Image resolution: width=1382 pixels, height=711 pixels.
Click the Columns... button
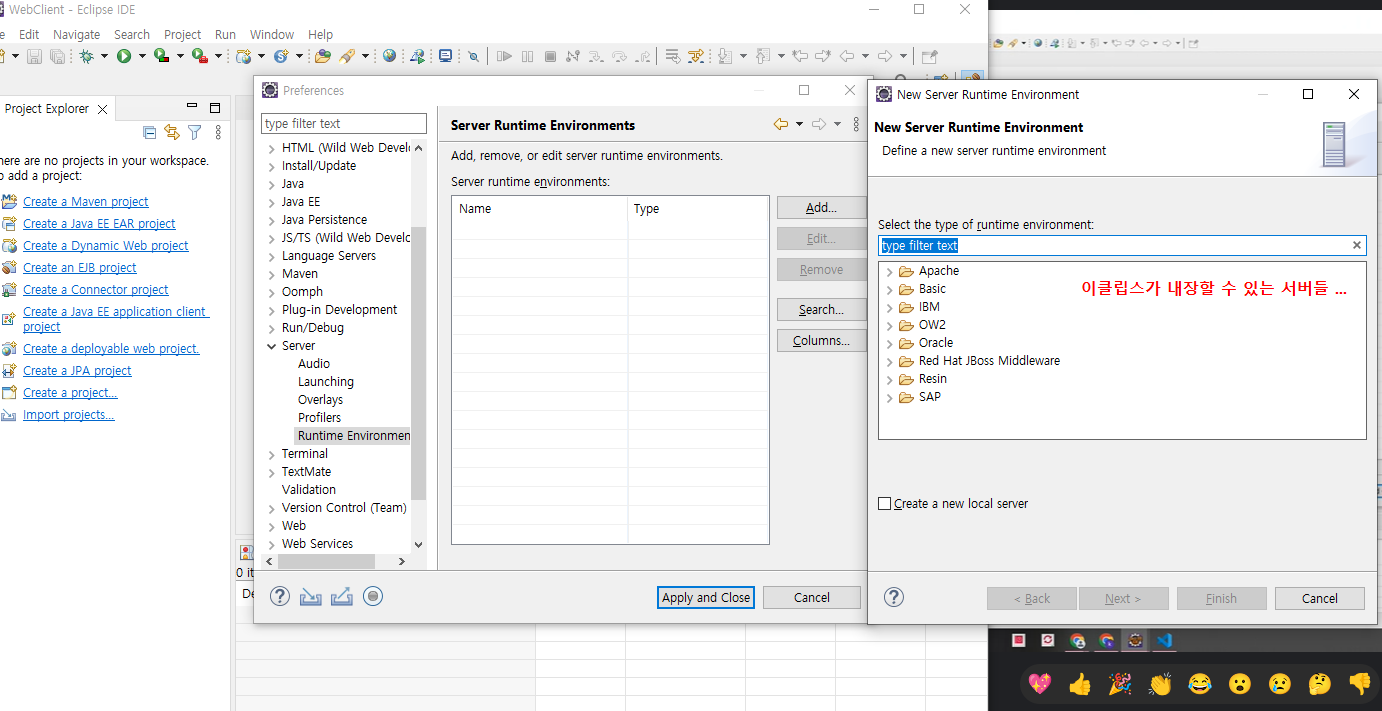[821, 341]
